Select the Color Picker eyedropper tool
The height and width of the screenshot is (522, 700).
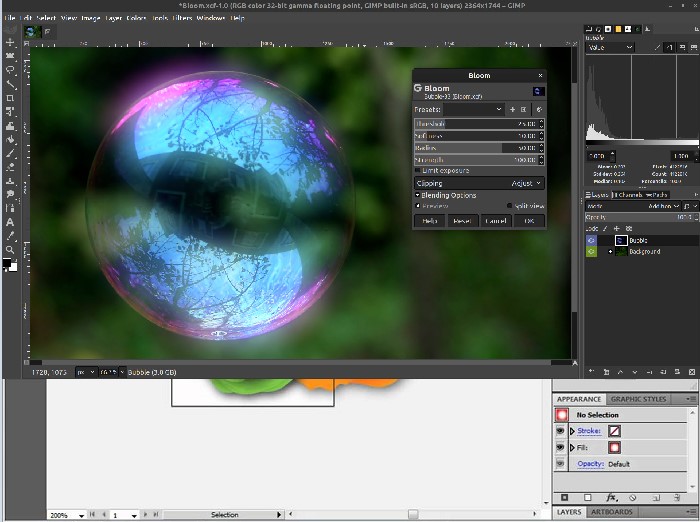(x=10, y=236)
